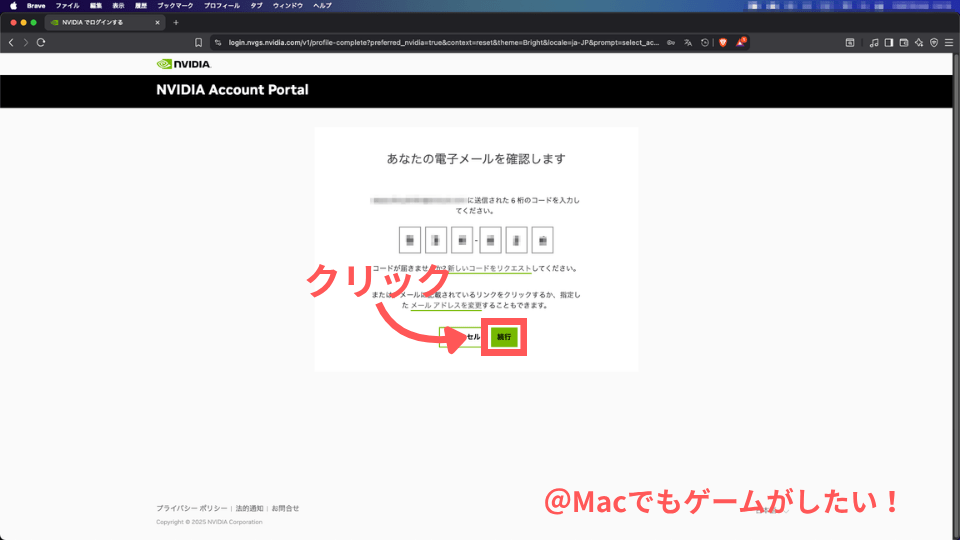Open the Brave VPN shield icon
The height and width of the screenshot is (540, 960).
933,43
